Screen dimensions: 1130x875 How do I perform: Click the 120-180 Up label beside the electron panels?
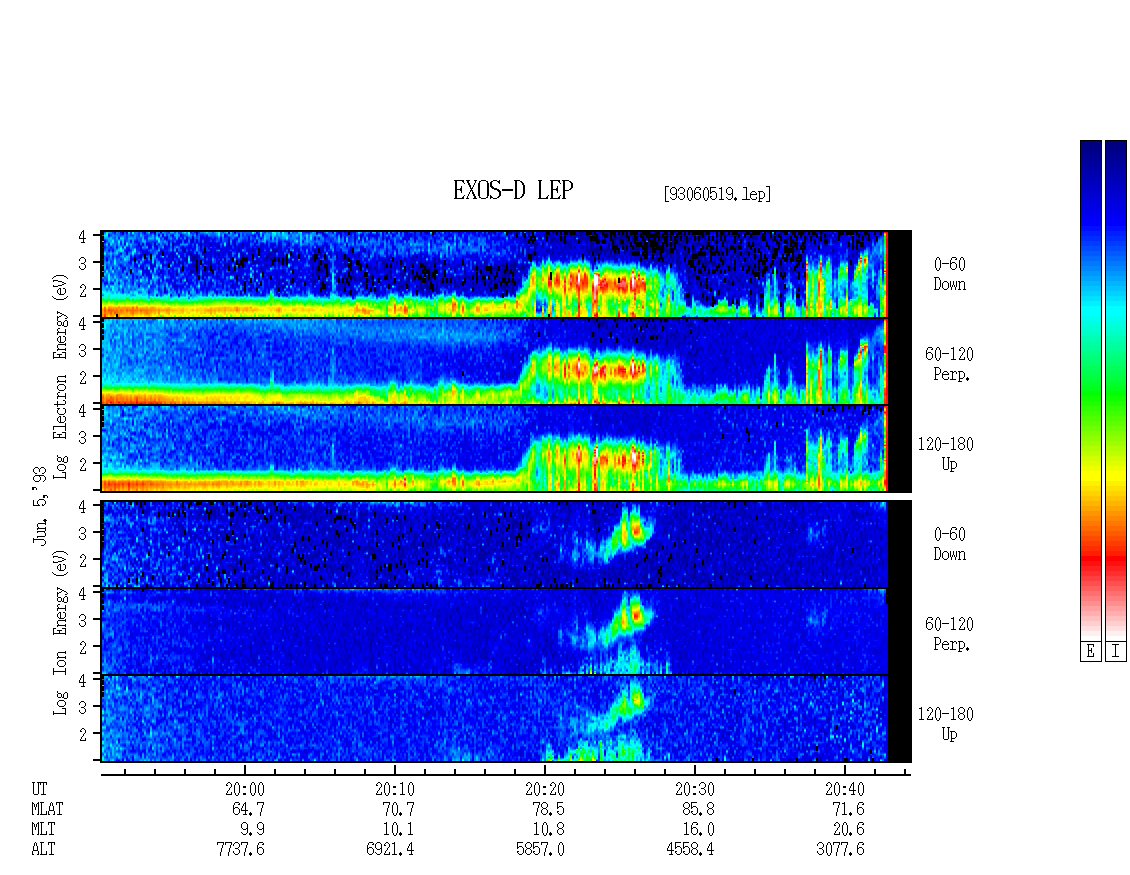(x=946, y=454)
